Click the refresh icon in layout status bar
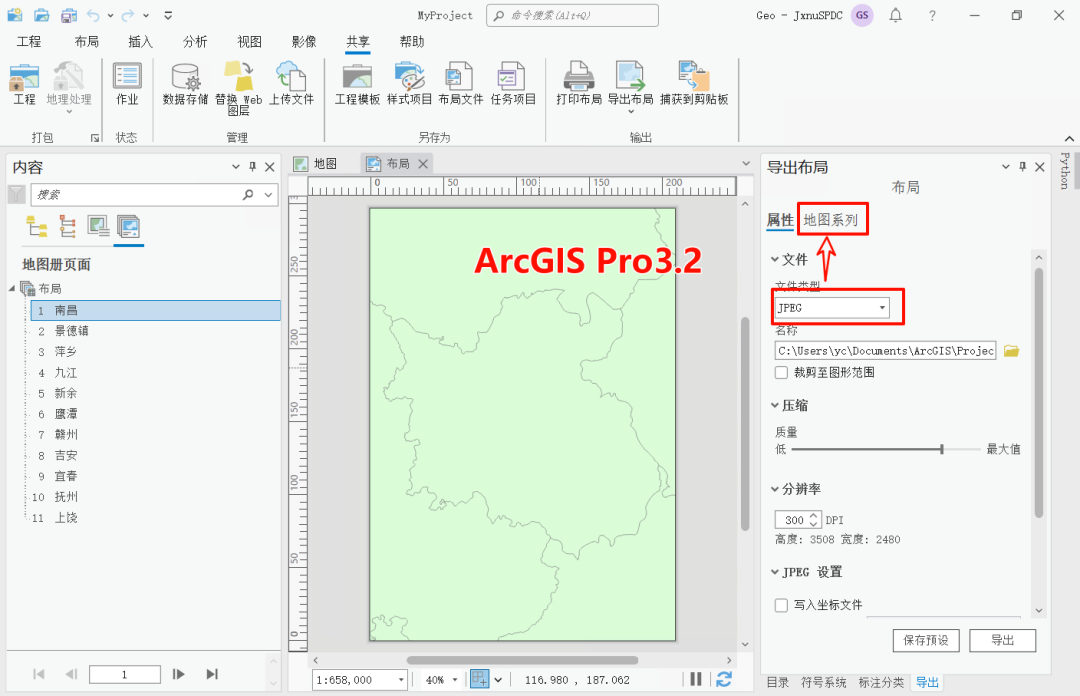The height and width of the screenshot is (696, 1080). pyautogui.click(x=723, y=679)
